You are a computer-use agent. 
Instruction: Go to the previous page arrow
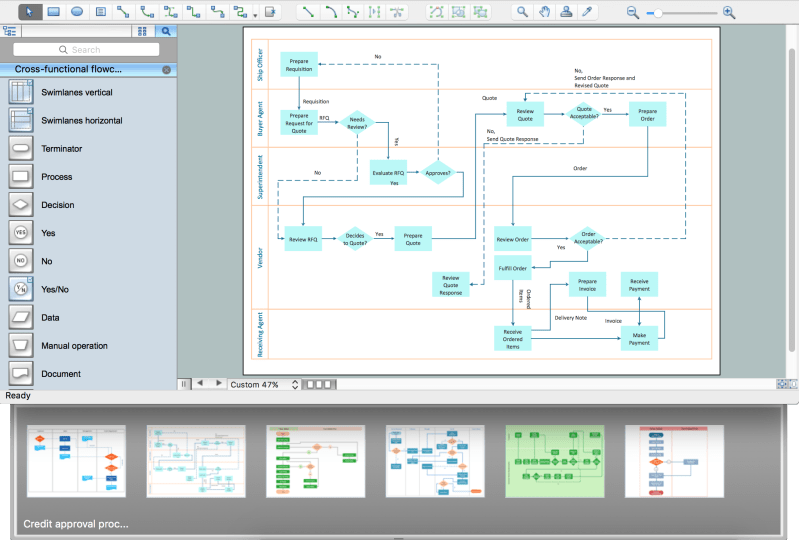pos(200,383)
